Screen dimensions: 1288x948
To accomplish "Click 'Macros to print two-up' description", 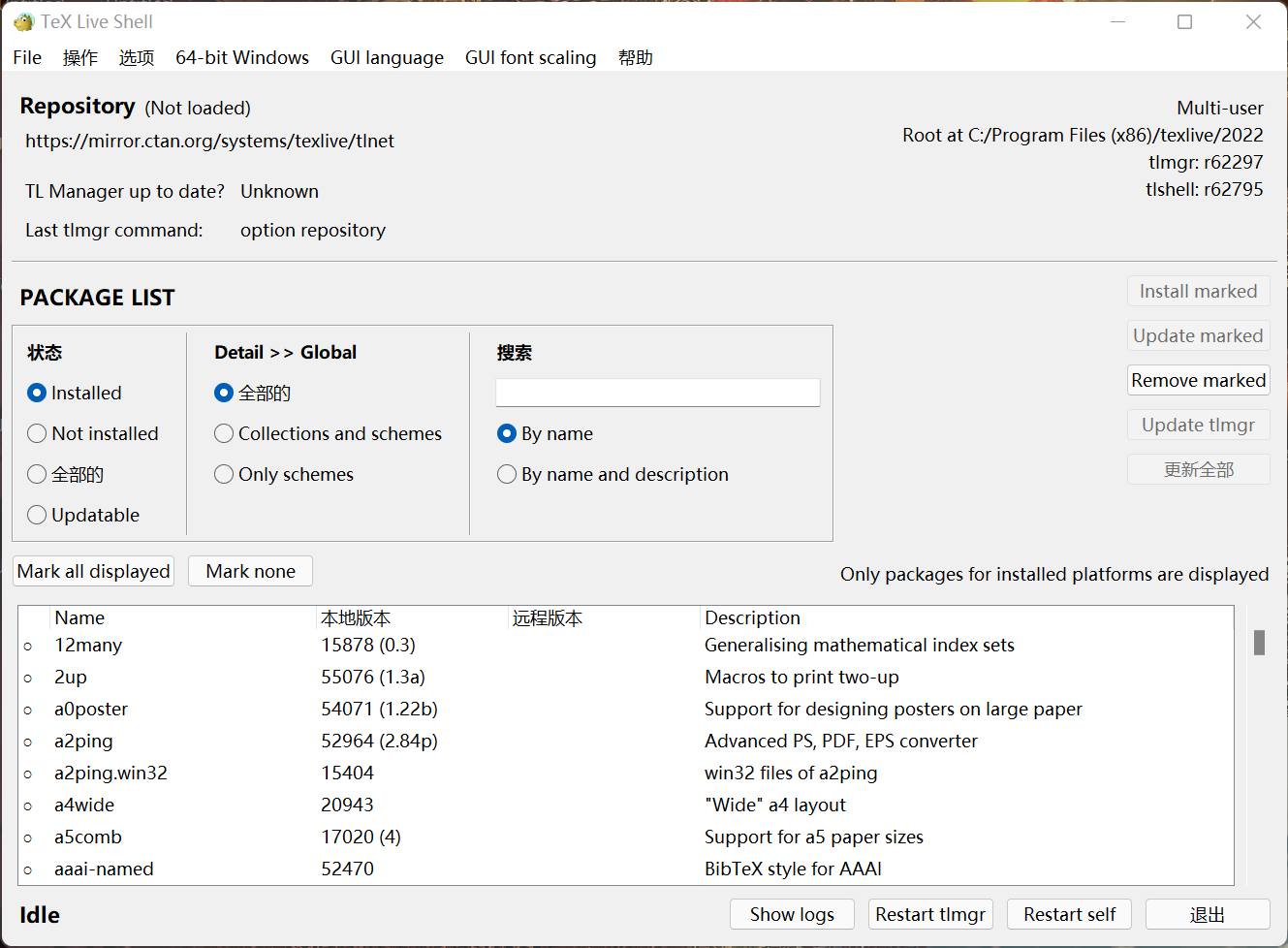I will 801,677.
